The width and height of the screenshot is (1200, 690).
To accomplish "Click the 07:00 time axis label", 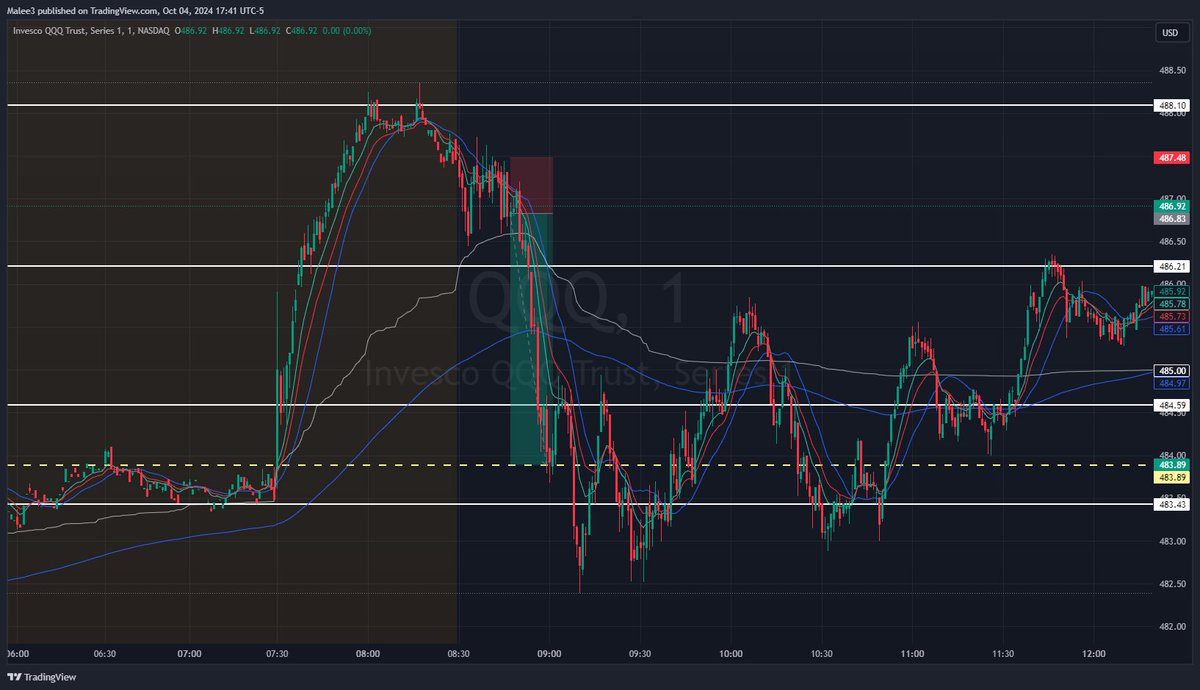I will point(189,653).
